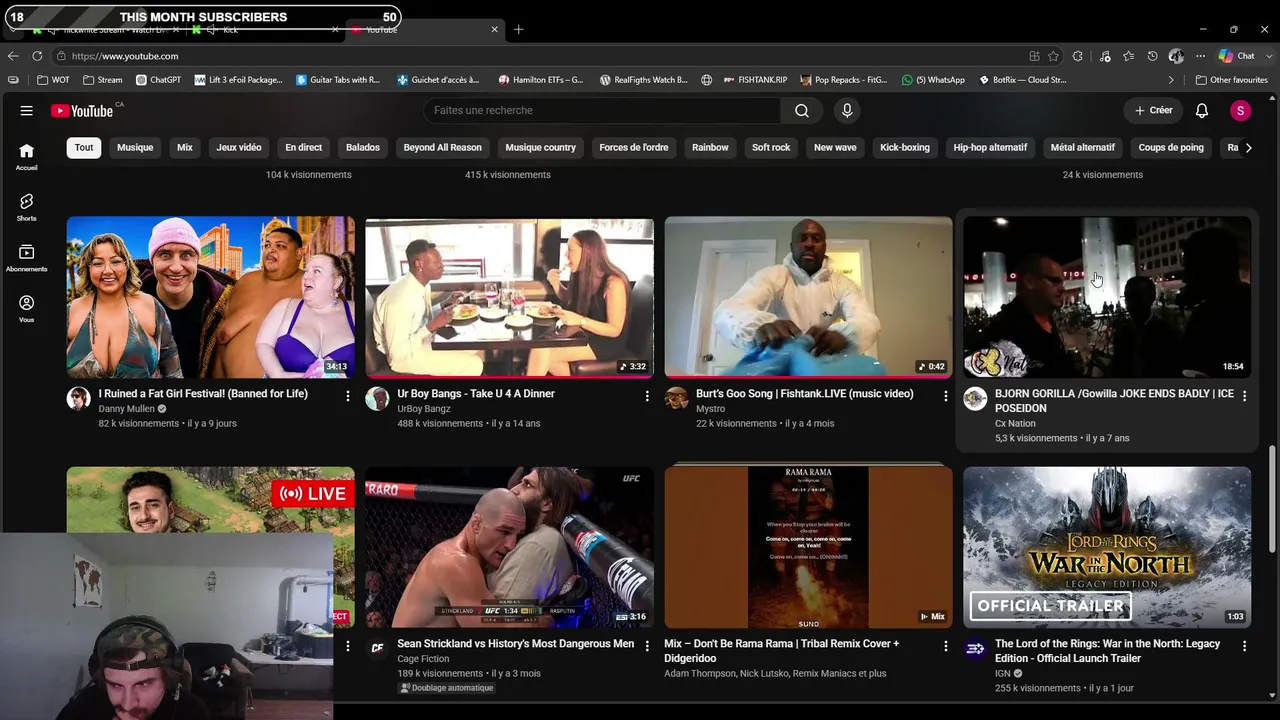Open options for I Ruined a Fat Girl Festival

pyautogui.click(x=348, y=397)
